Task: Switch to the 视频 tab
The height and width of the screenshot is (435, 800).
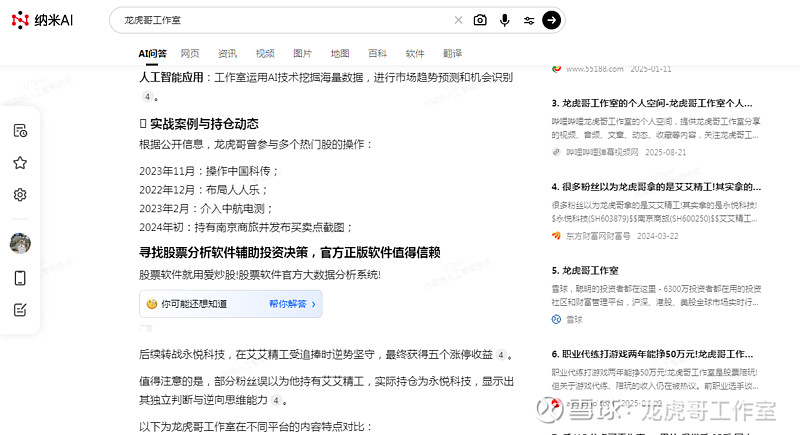Action: pos(265,53)
